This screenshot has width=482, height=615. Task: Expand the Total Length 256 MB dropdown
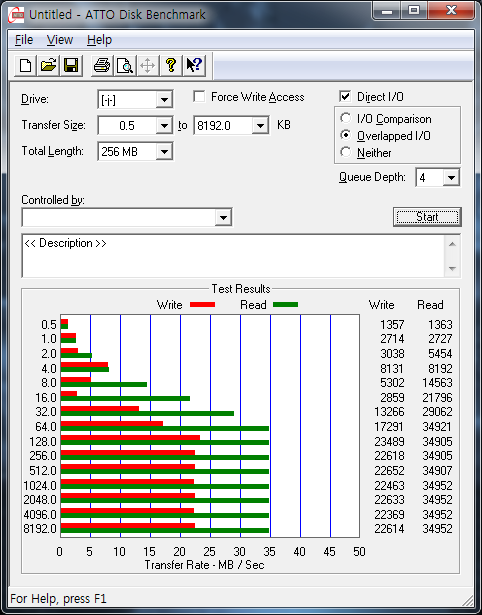point(164,152)
